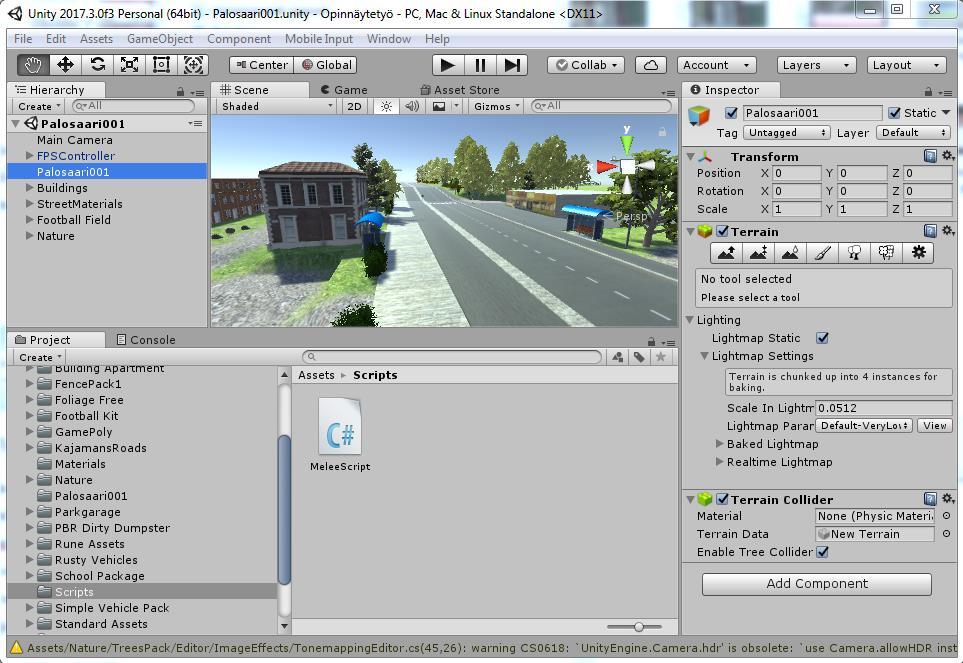Open Terrain Settings gear tool
This screenshot has width=963, height=663.
(x=918, y=252)
